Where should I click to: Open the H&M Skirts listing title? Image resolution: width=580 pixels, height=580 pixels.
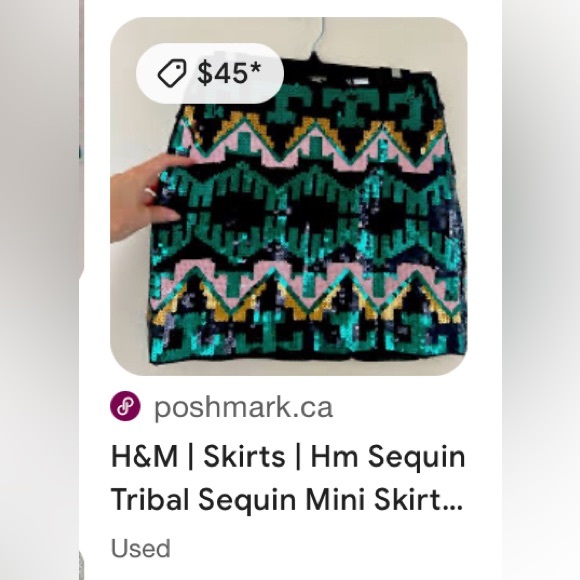[x=288, y=478]
